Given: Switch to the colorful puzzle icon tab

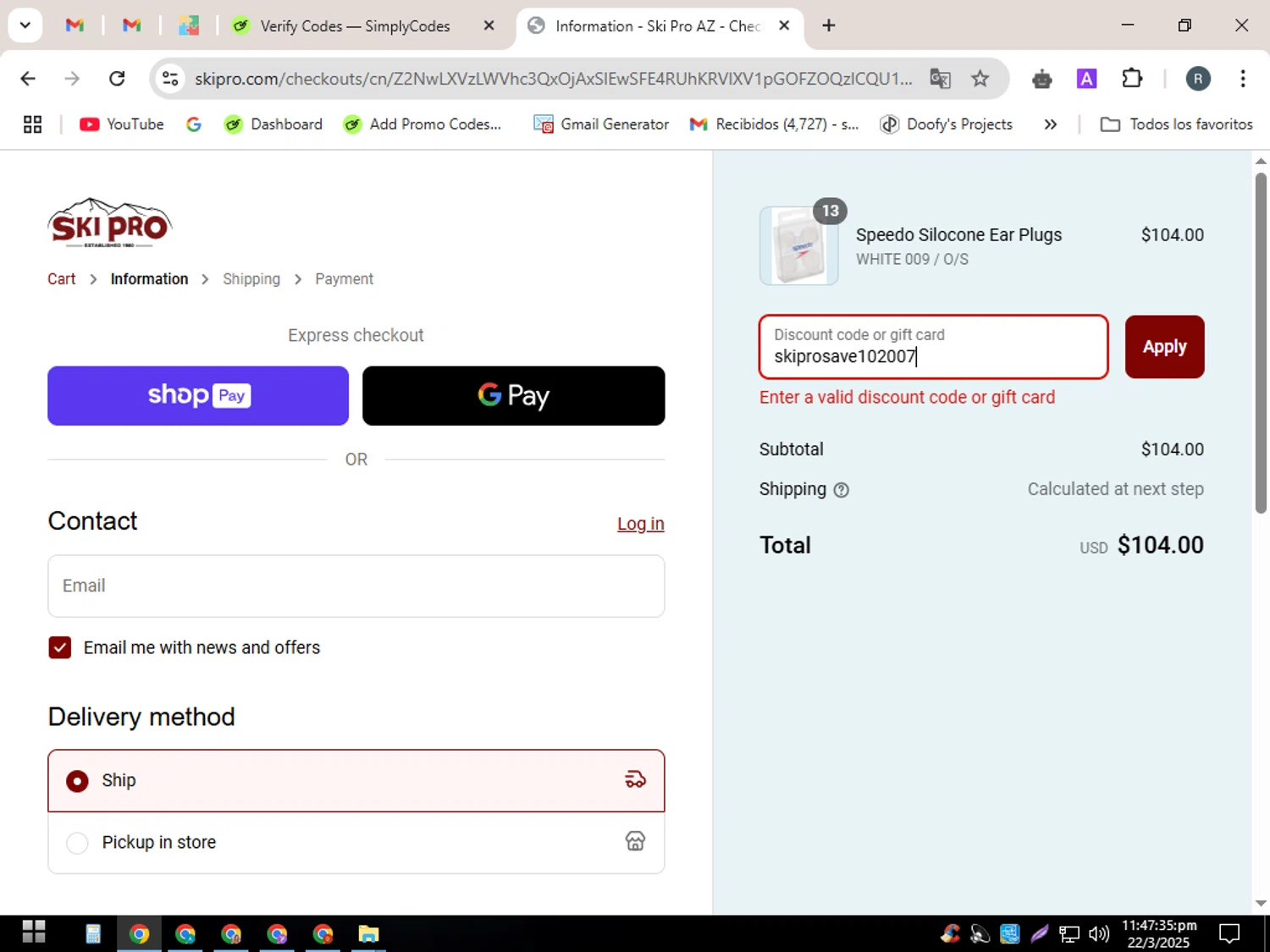Looking at the screenshot, I should pos(188,25).
